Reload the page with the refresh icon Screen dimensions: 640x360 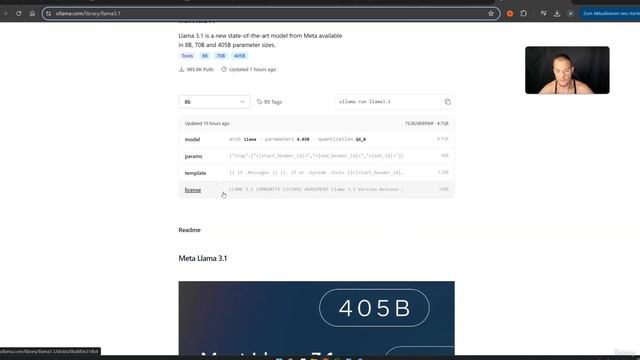click(x=19, y=13)
